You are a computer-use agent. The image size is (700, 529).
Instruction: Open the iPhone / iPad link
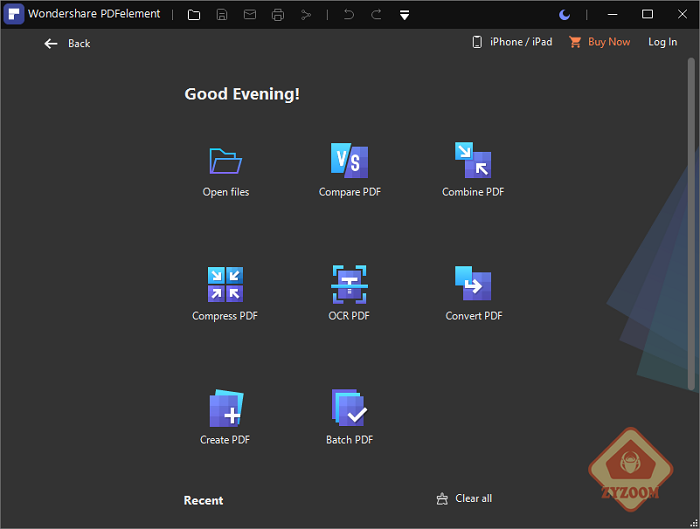click(x=512, y=42)
